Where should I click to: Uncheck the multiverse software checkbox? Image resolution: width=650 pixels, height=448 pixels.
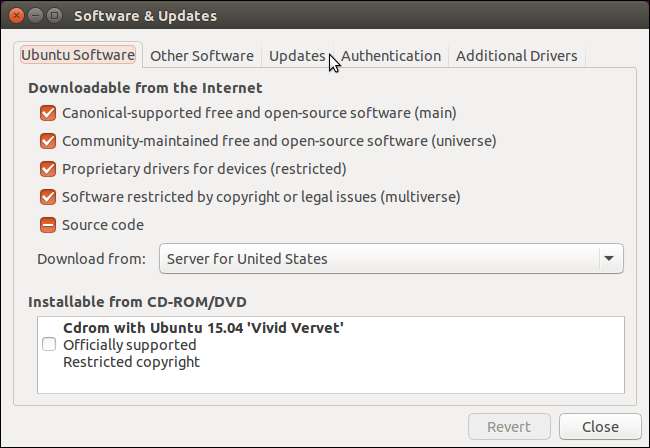48,197
